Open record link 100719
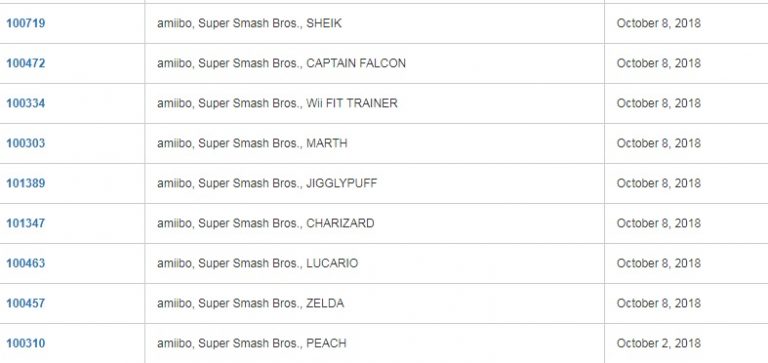This screenshot has width=768, height=363. pyautogui.click(x=25, y=23)
